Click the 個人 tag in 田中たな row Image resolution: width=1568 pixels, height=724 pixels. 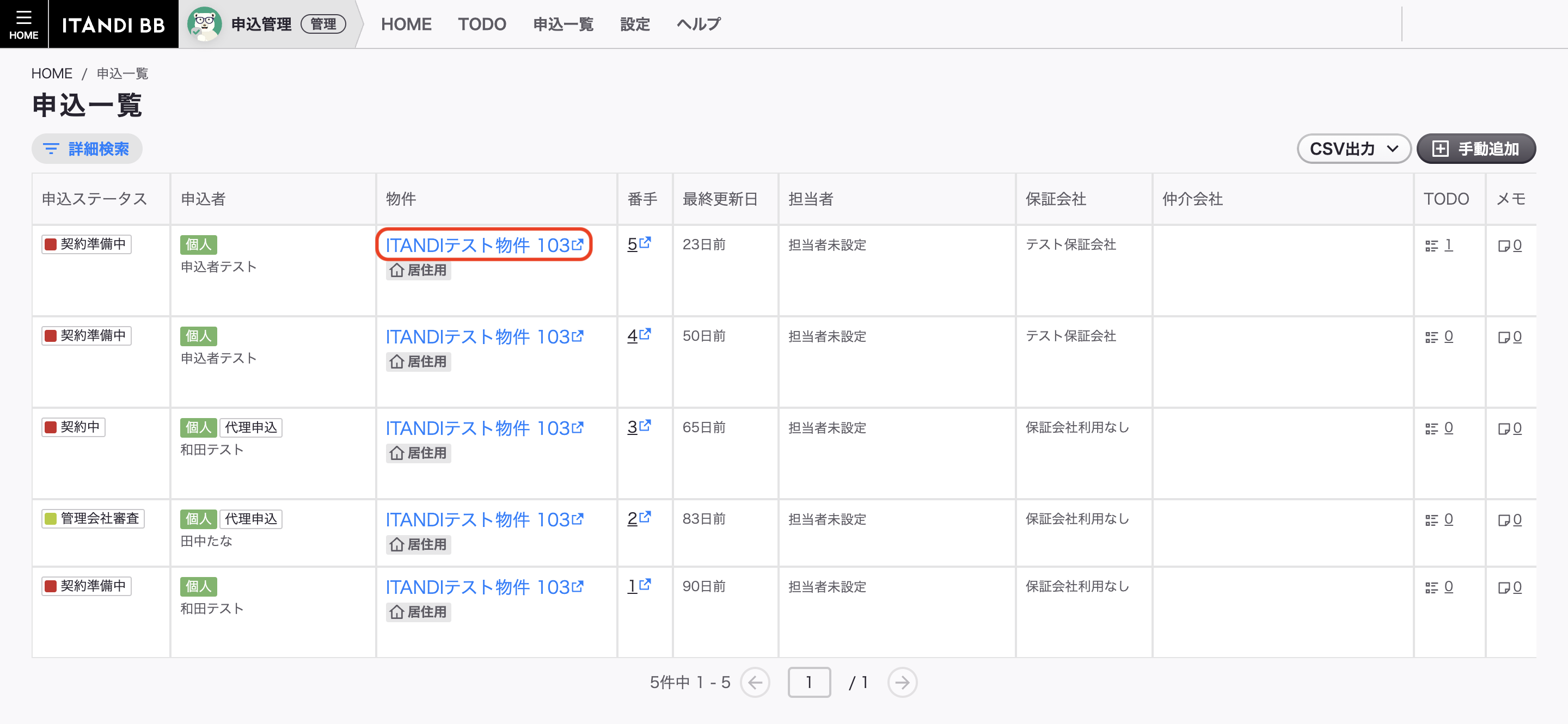point(198,518)
